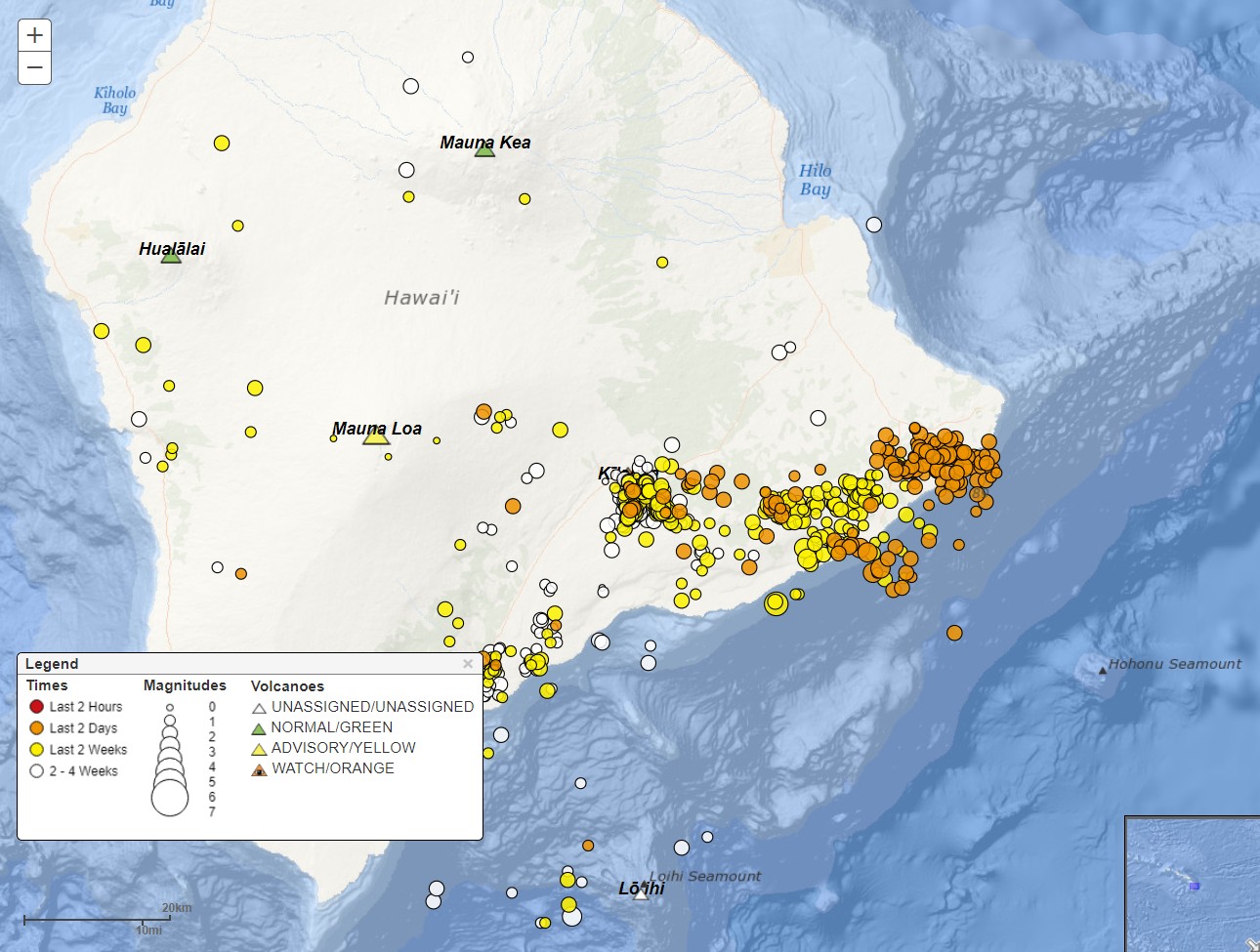The width and height of the screenshot is (1260, 952).
Task: Select the orange earthquake circle northeast of Mauna Loa
Action: tap(483, 411)
